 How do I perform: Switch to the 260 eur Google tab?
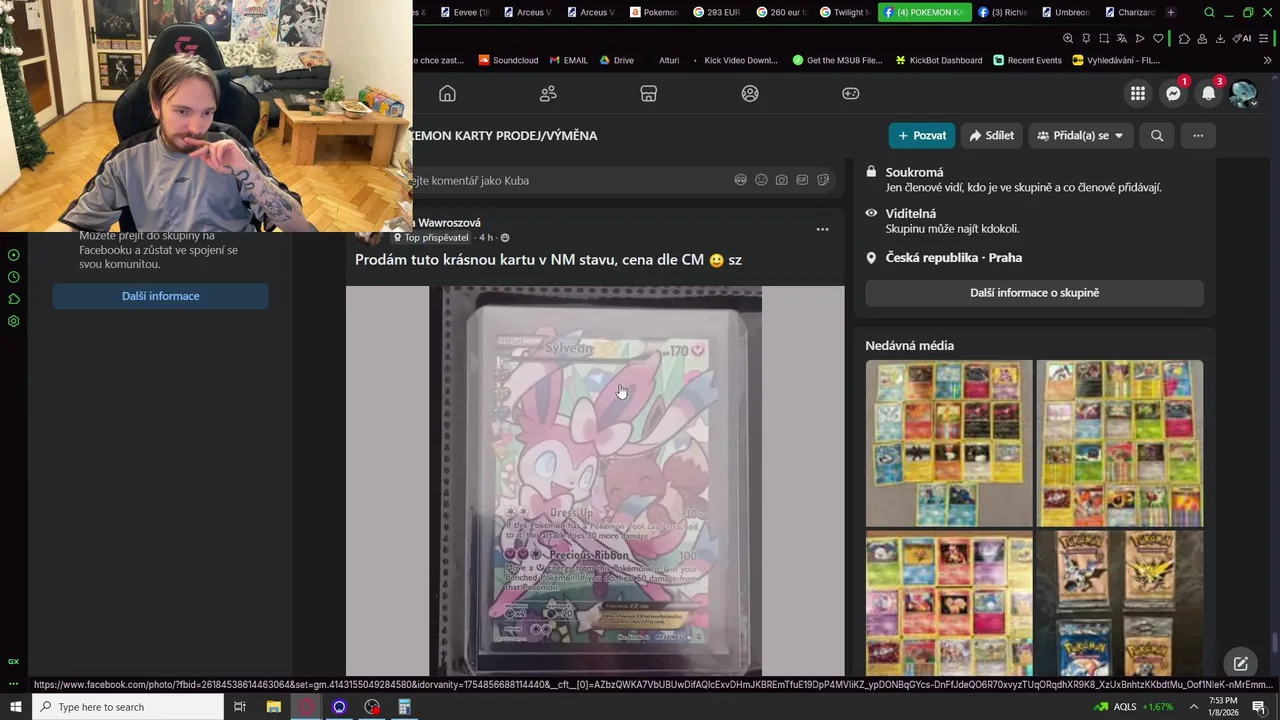pyautogui.click(x=780, y=12)
